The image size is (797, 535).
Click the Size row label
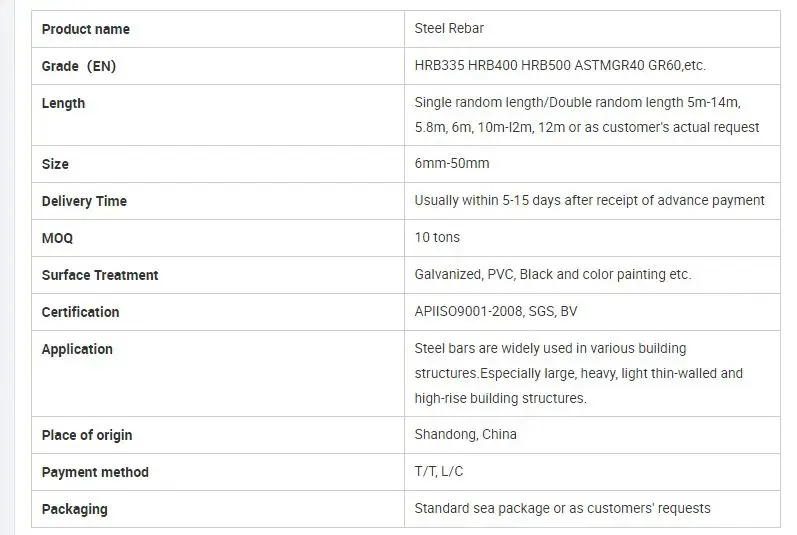point(56,163)
